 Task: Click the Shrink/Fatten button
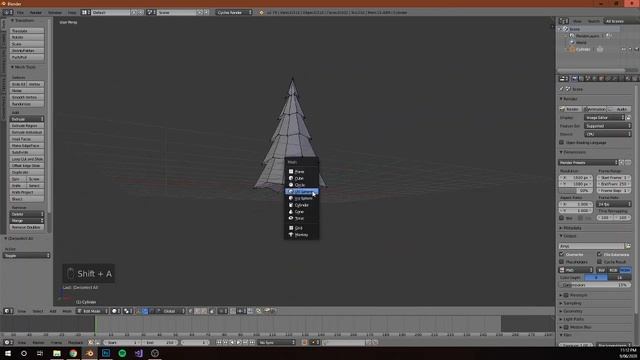click(27, 51)
